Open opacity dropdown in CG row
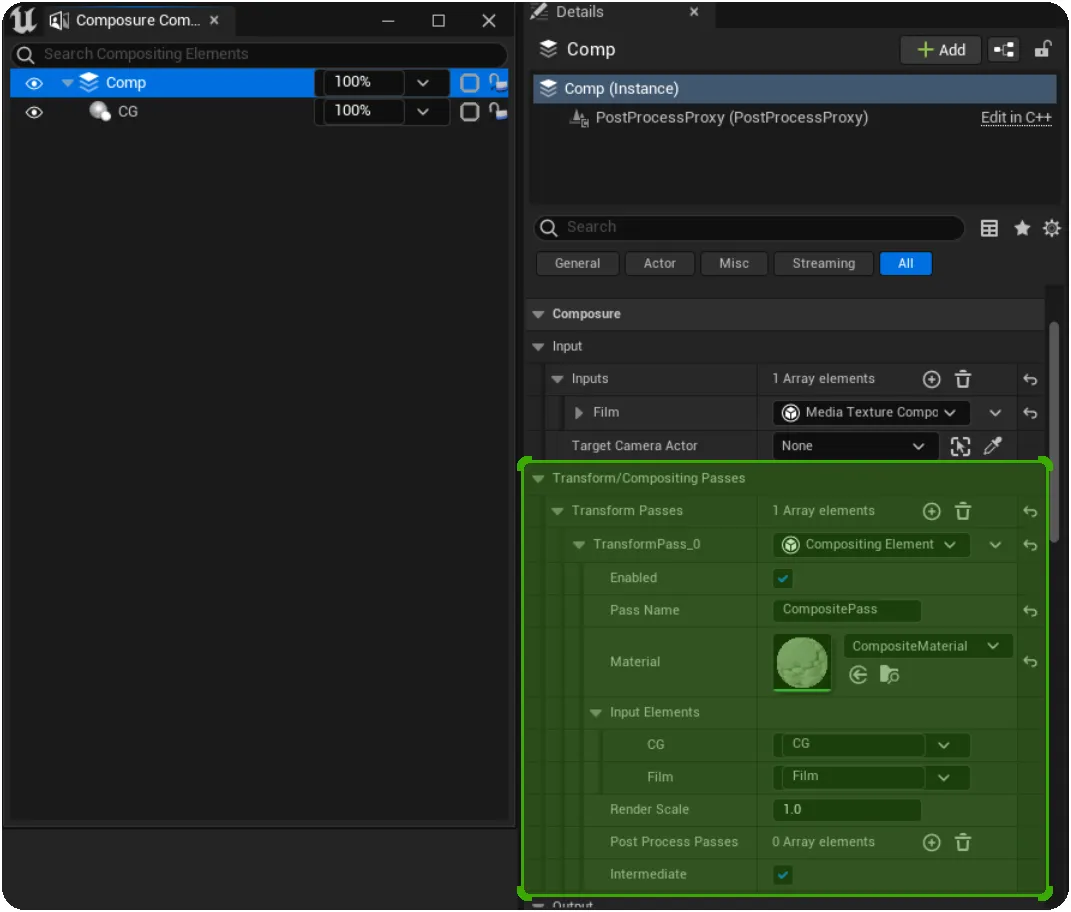Screen dimensions: 1071x912 [x=423, y=111]
